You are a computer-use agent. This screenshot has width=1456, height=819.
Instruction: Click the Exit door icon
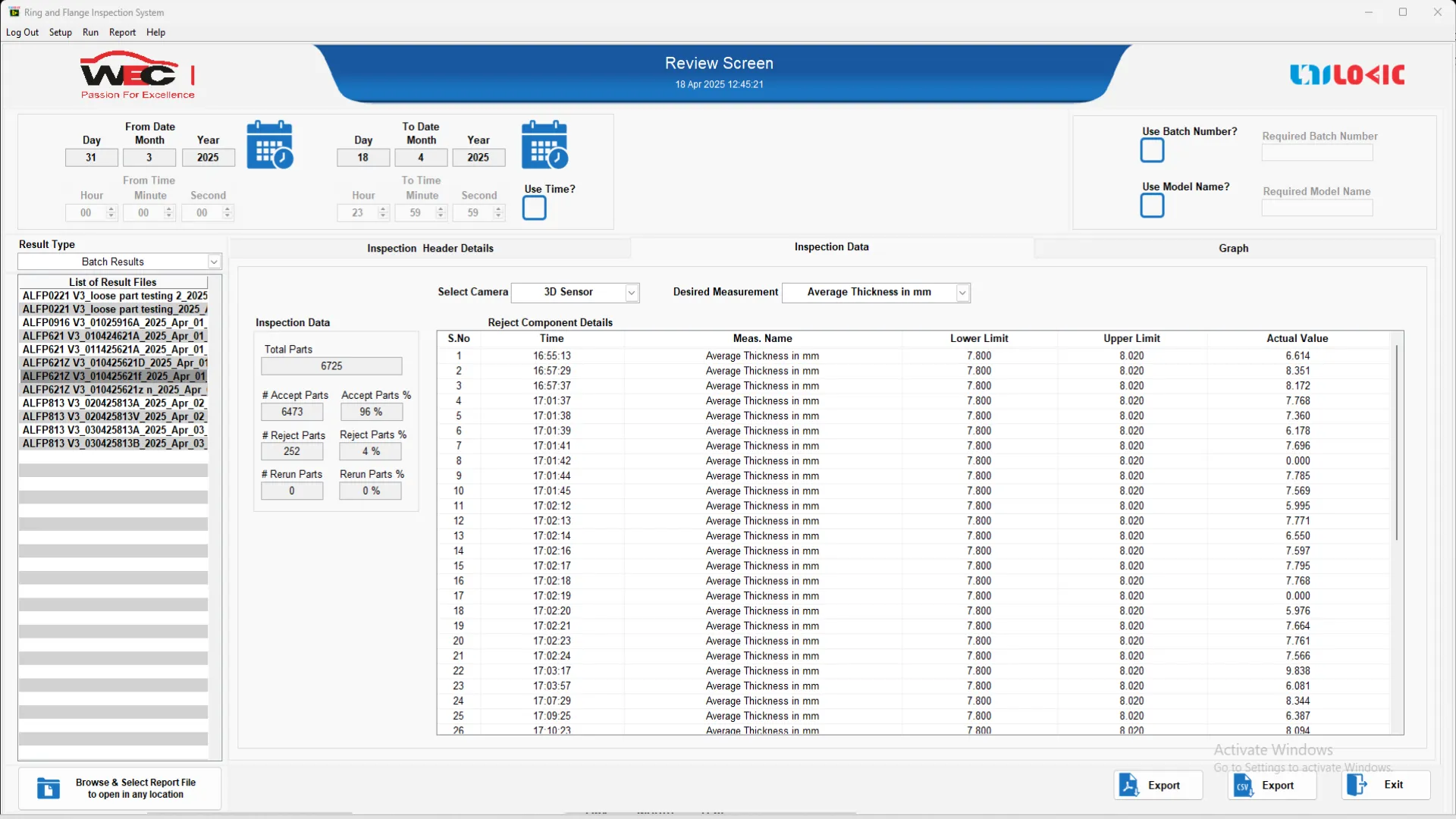click(1357, 785)
